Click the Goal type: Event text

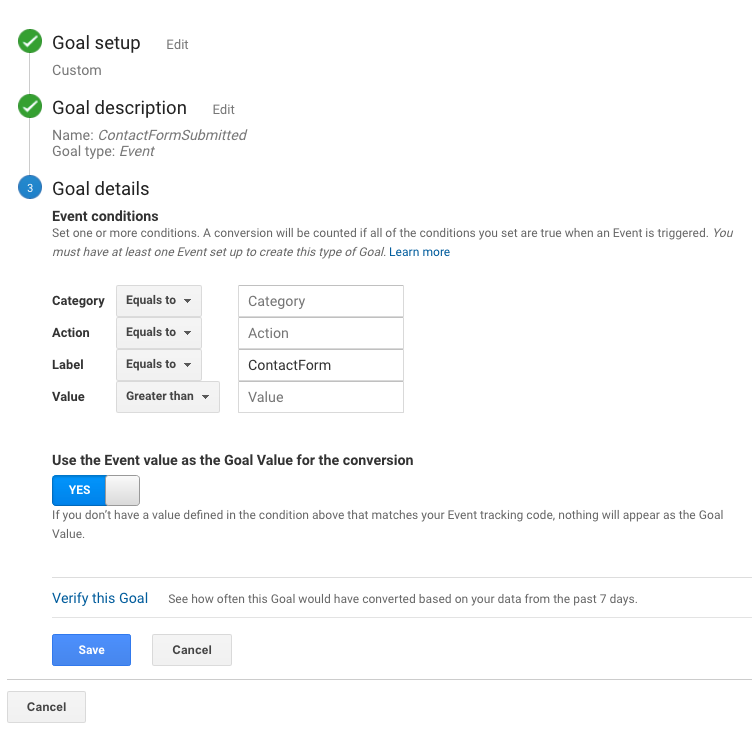pos(103,151)
